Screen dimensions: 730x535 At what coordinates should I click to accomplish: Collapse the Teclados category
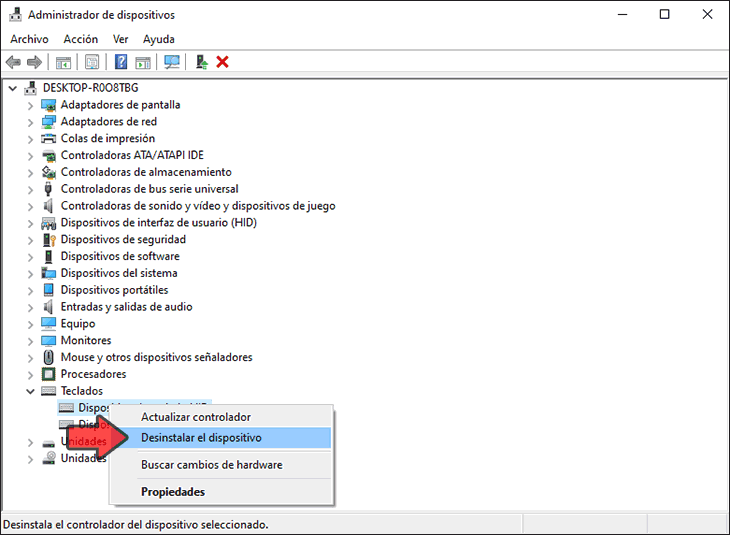30,392
